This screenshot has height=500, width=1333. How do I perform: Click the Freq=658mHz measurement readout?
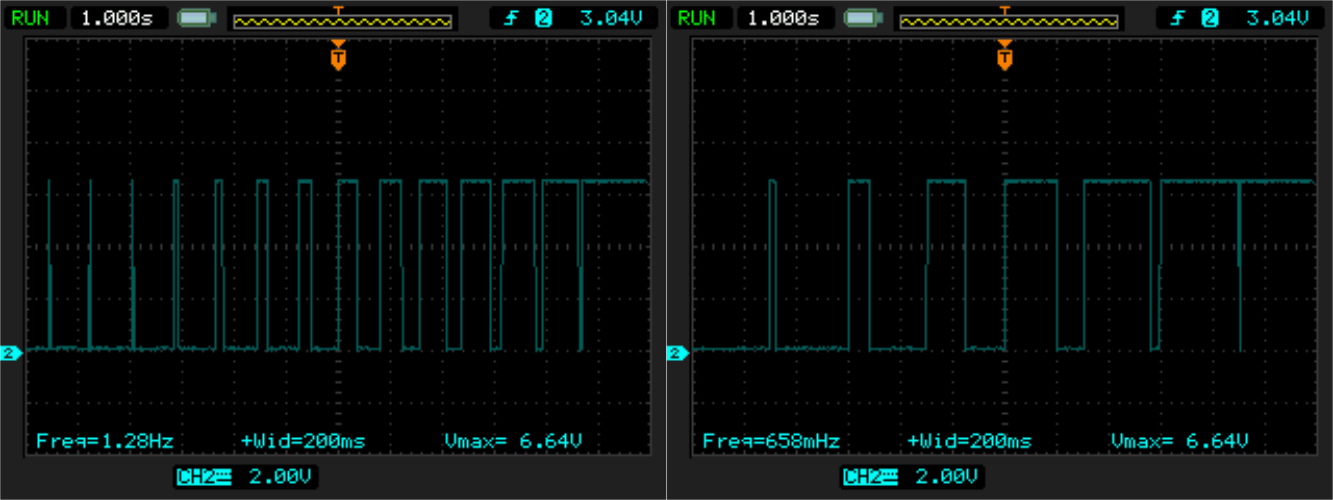771,441
